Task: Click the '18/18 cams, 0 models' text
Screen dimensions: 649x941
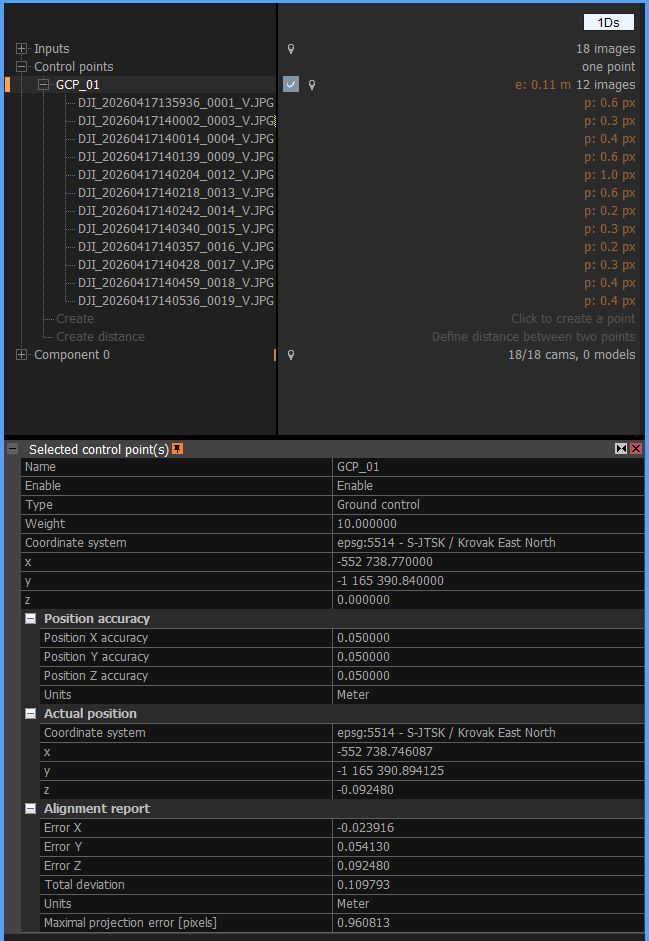Action: 572,355
